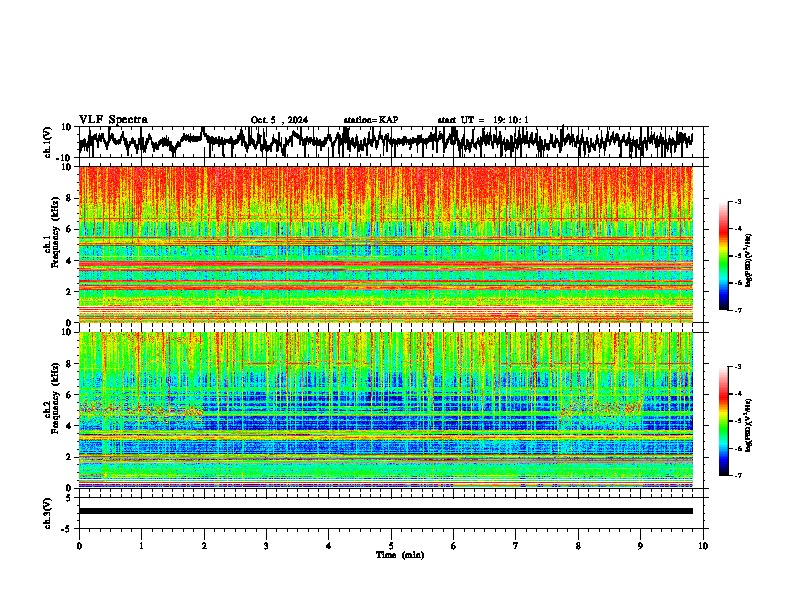Click the time axis tick label "8"

(578, 546)
